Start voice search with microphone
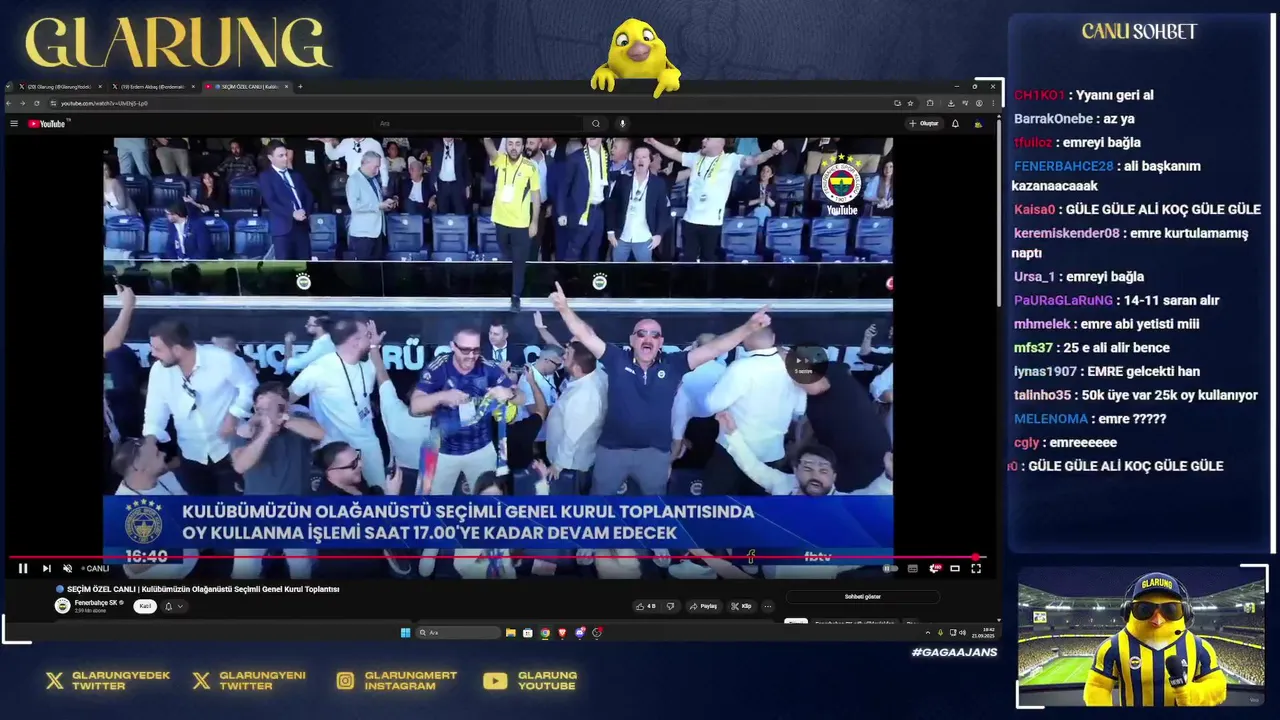1280x720 pixels. 622,124
